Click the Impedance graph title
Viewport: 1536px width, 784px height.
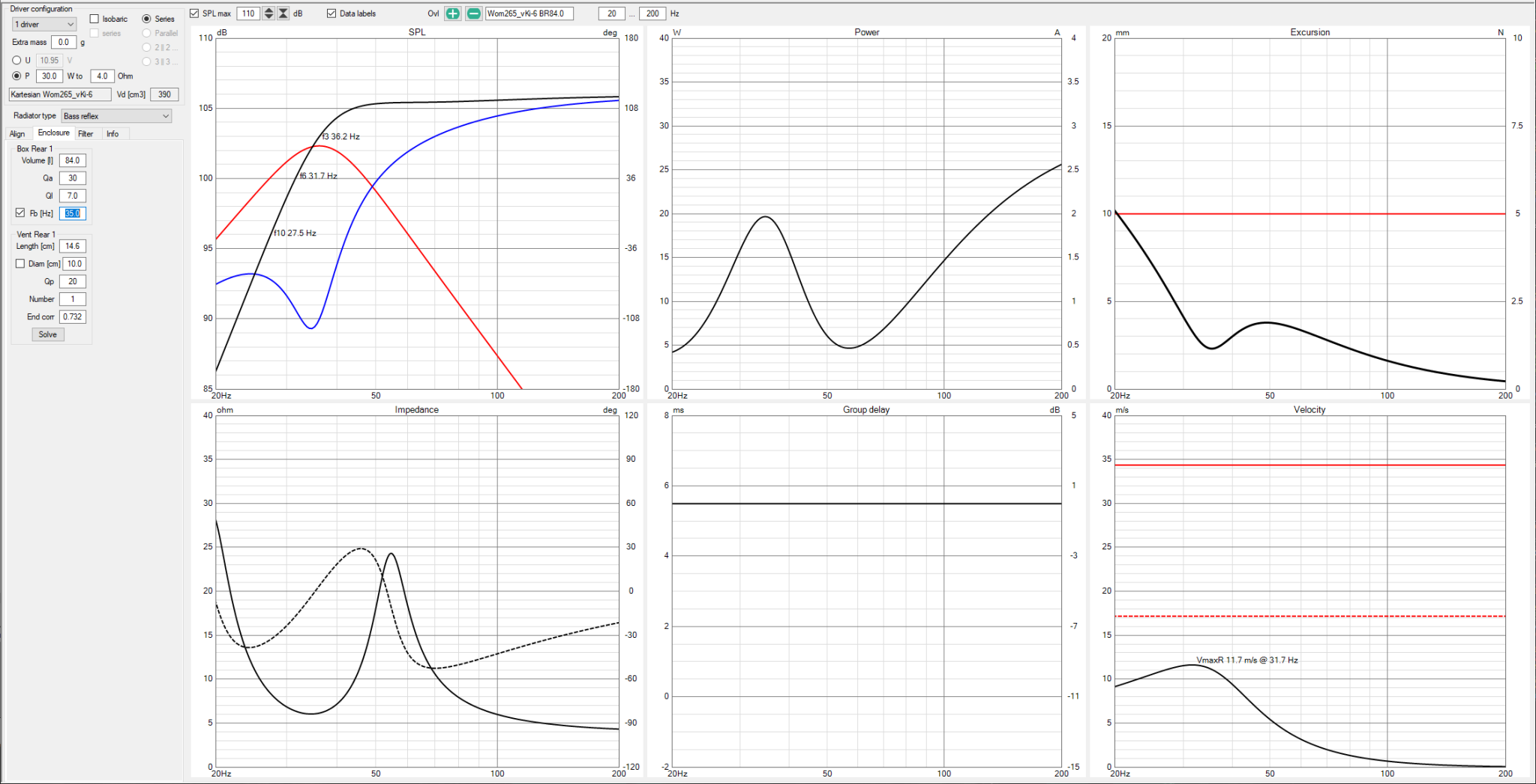pos(417,410)
